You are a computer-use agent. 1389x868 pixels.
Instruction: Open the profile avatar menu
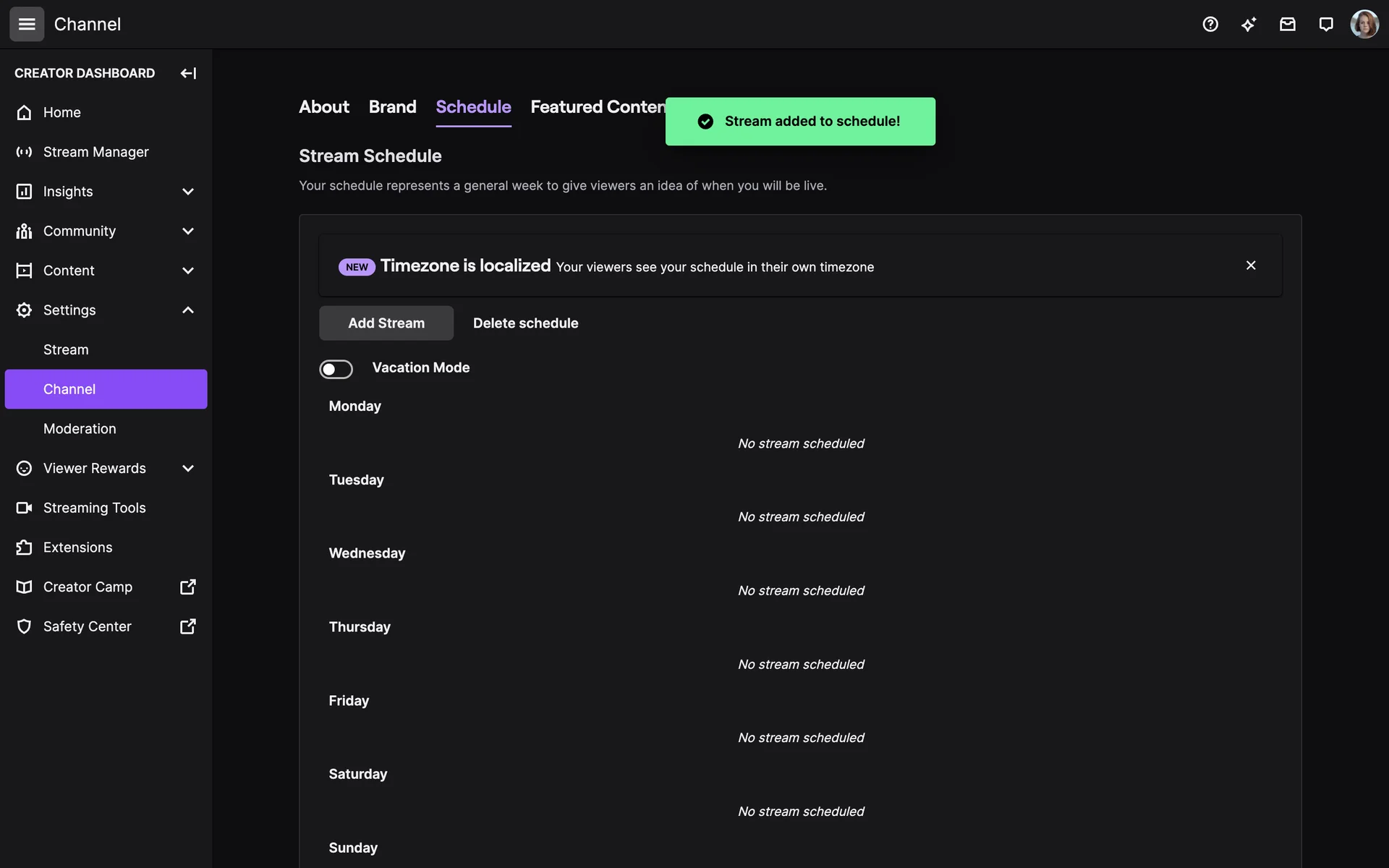[x=1364, y=24]
